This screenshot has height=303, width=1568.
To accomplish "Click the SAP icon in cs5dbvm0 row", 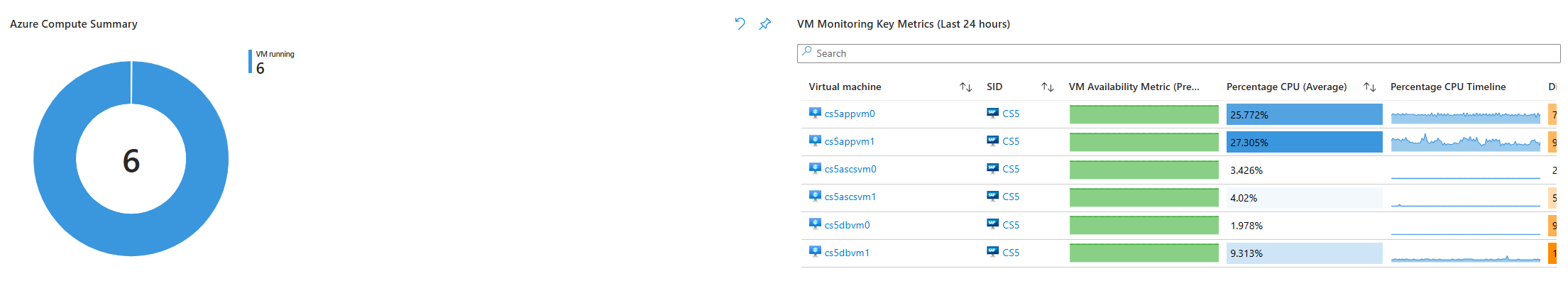I will pos(992,224).
